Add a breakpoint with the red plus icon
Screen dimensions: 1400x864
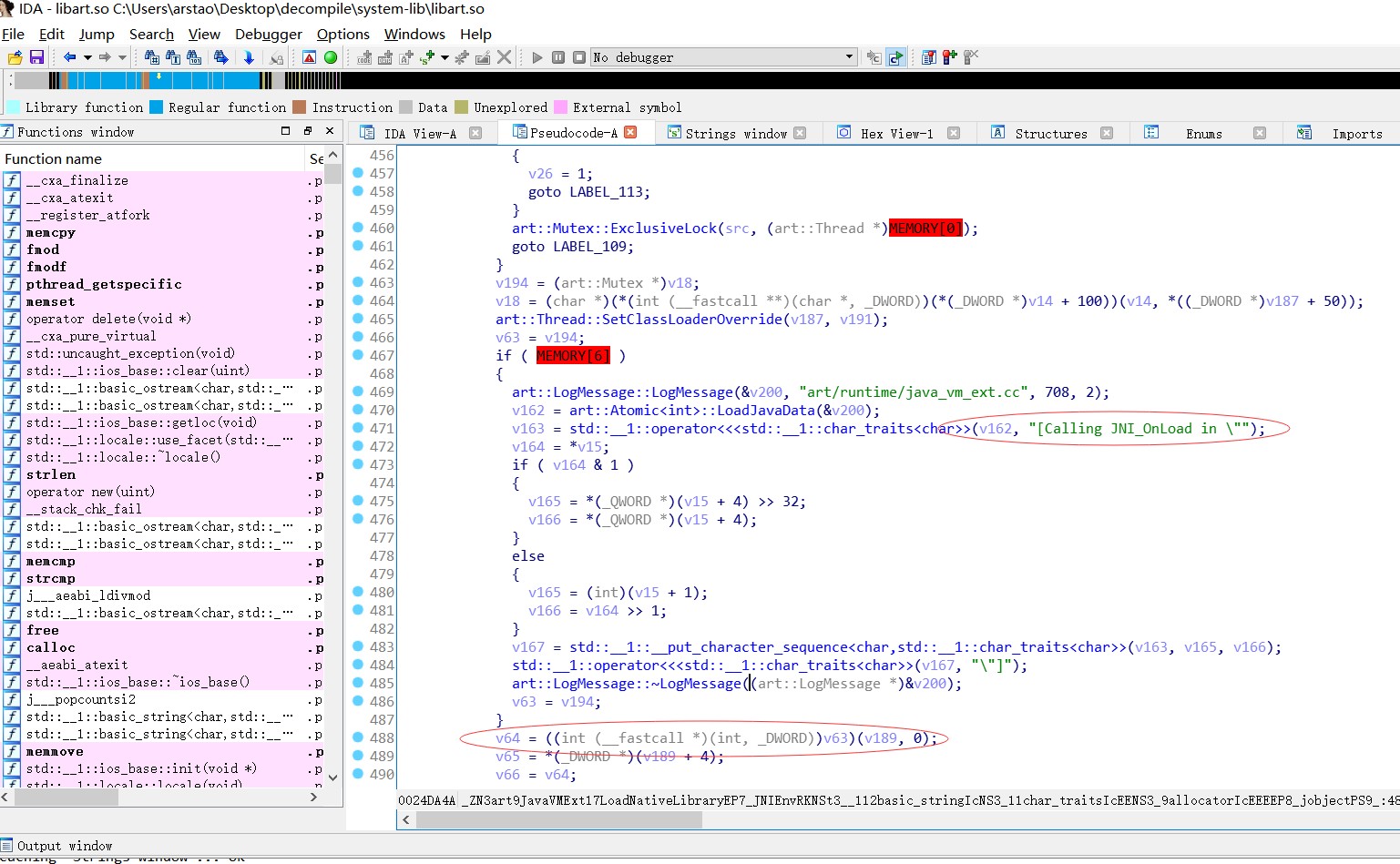pyautogui.click(x=950, y=57)
